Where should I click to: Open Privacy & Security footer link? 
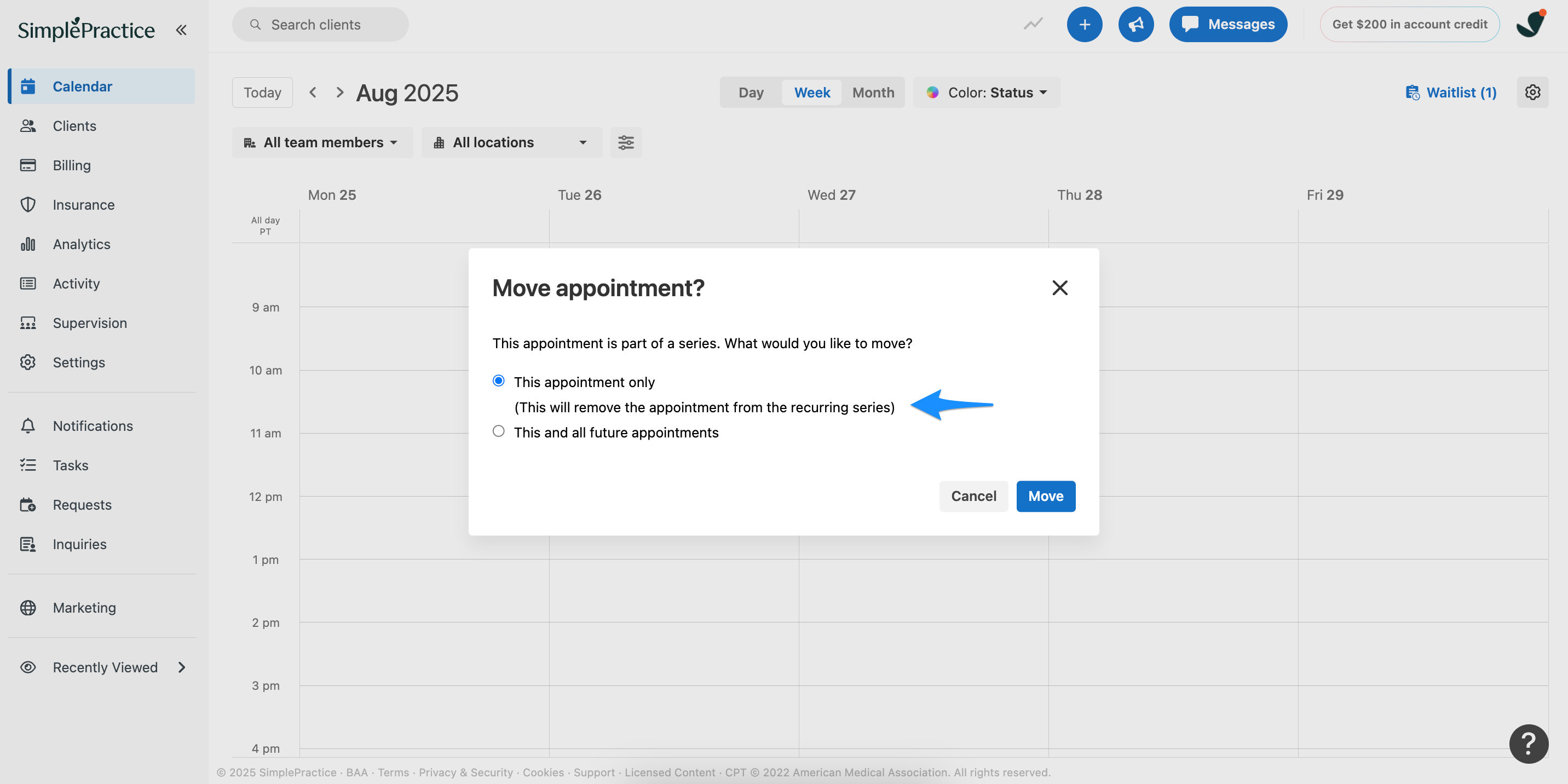click(x=466, y=773)
